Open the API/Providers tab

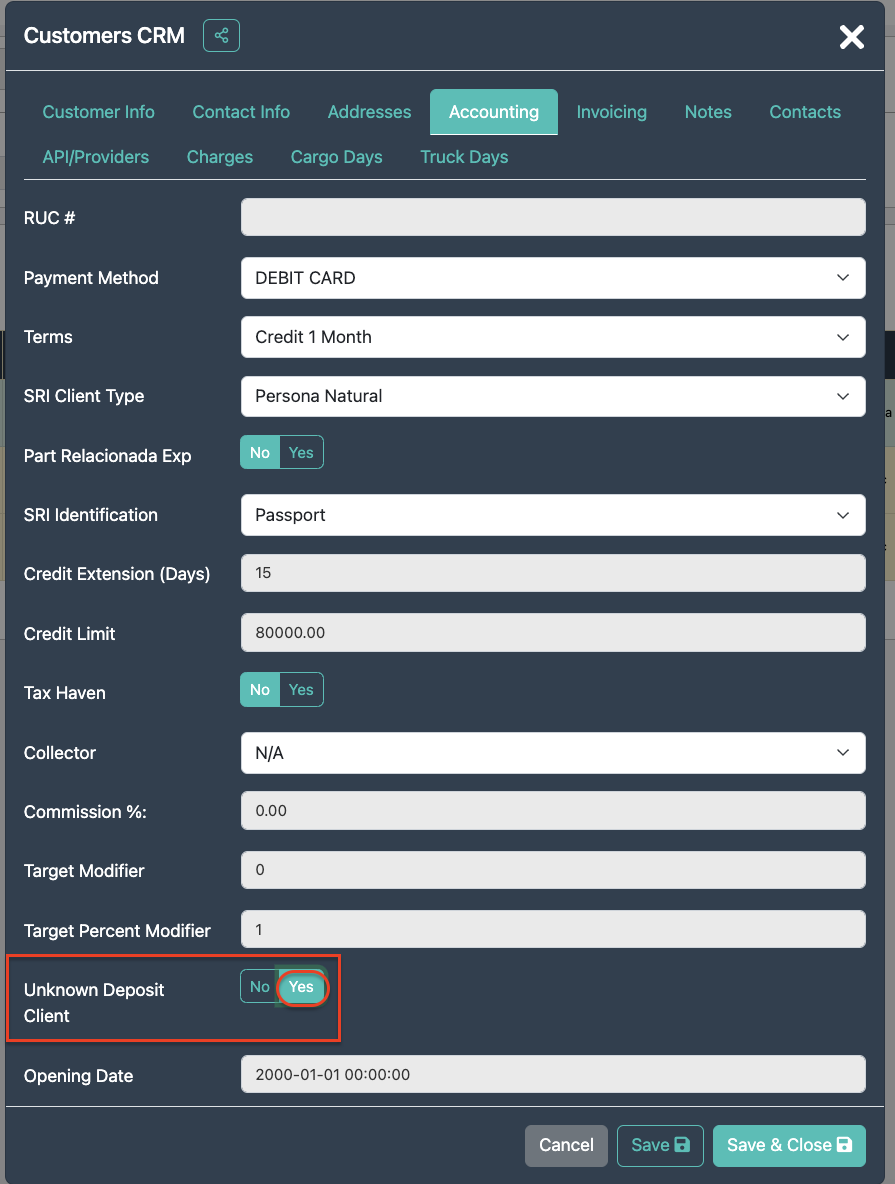pyautogui.click(x=95, y=157)
